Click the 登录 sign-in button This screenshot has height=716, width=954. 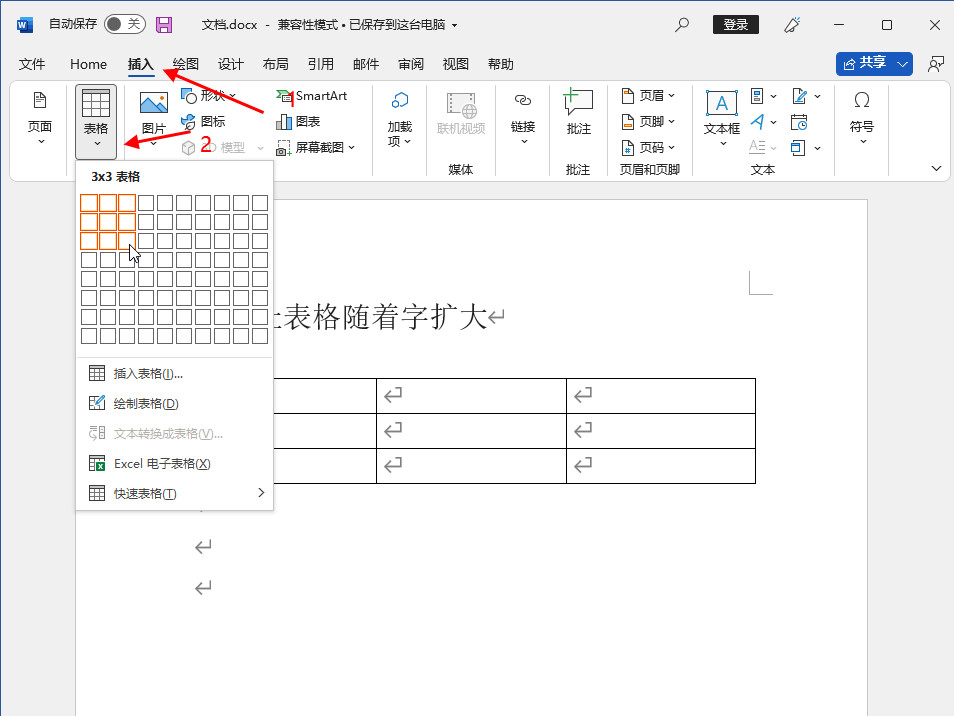pyautogui.click(x=736, y=25)
